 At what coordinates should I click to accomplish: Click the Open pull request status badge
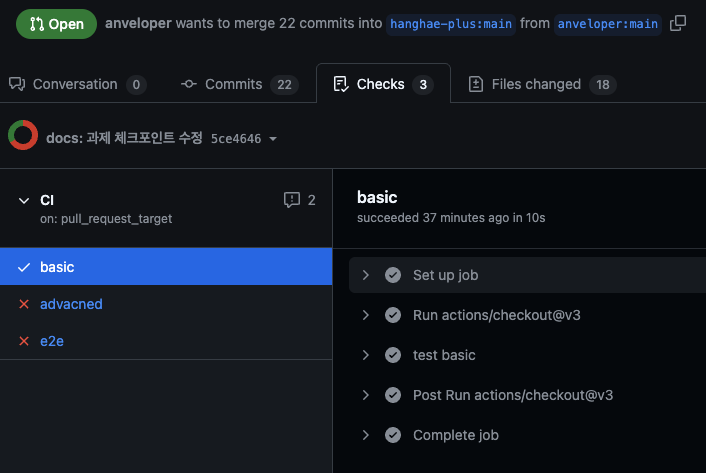56,24
